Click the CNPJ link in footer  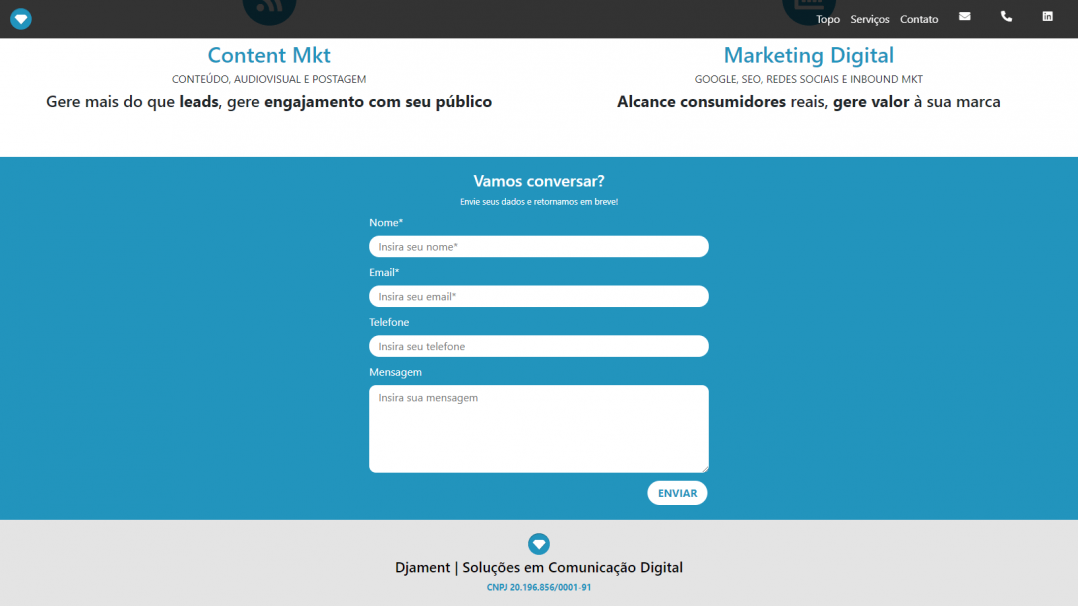[x=538, y=587]
